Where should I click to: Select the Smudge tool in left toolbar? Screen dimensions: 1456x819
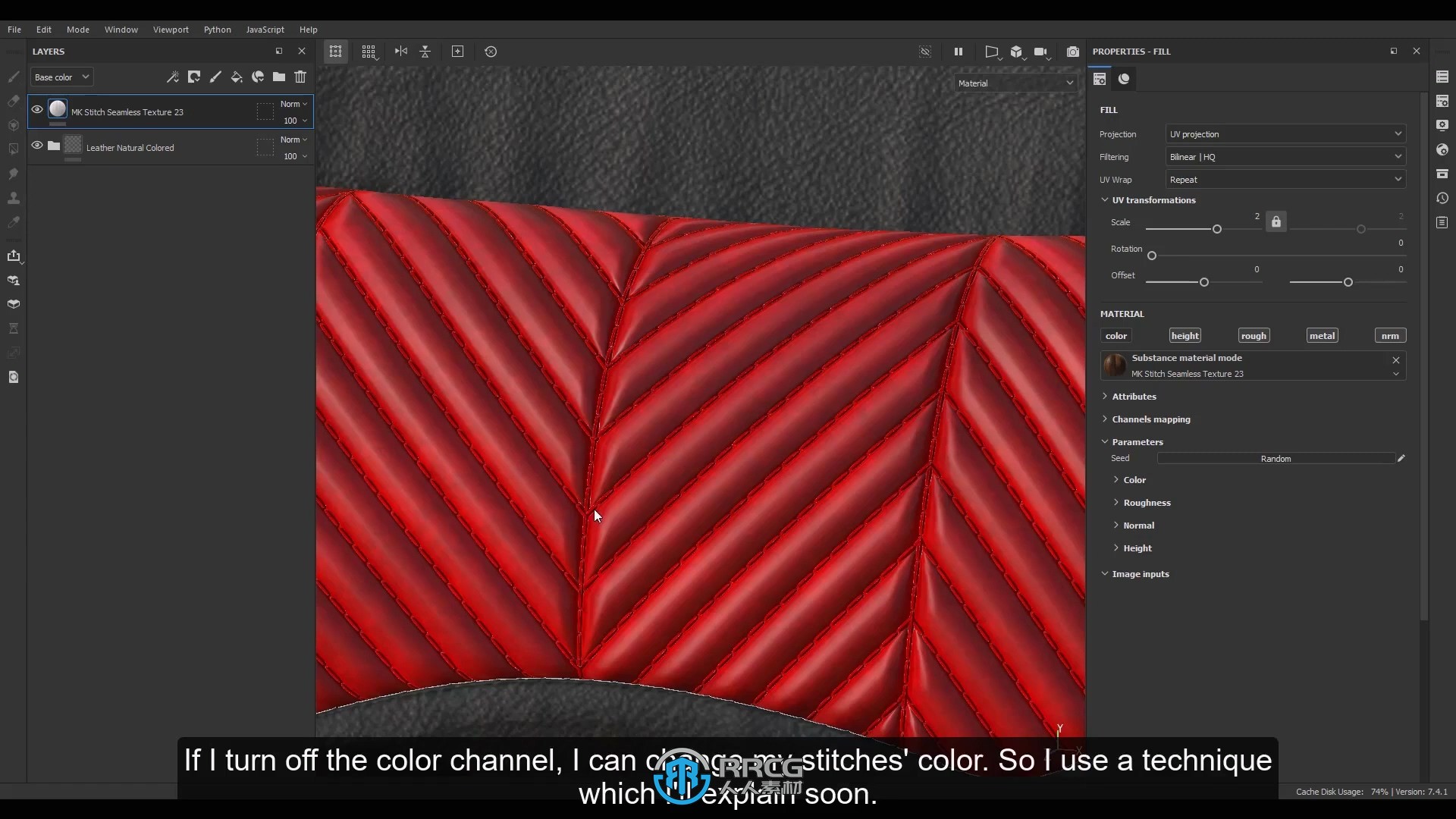click(x=13, y=174)
